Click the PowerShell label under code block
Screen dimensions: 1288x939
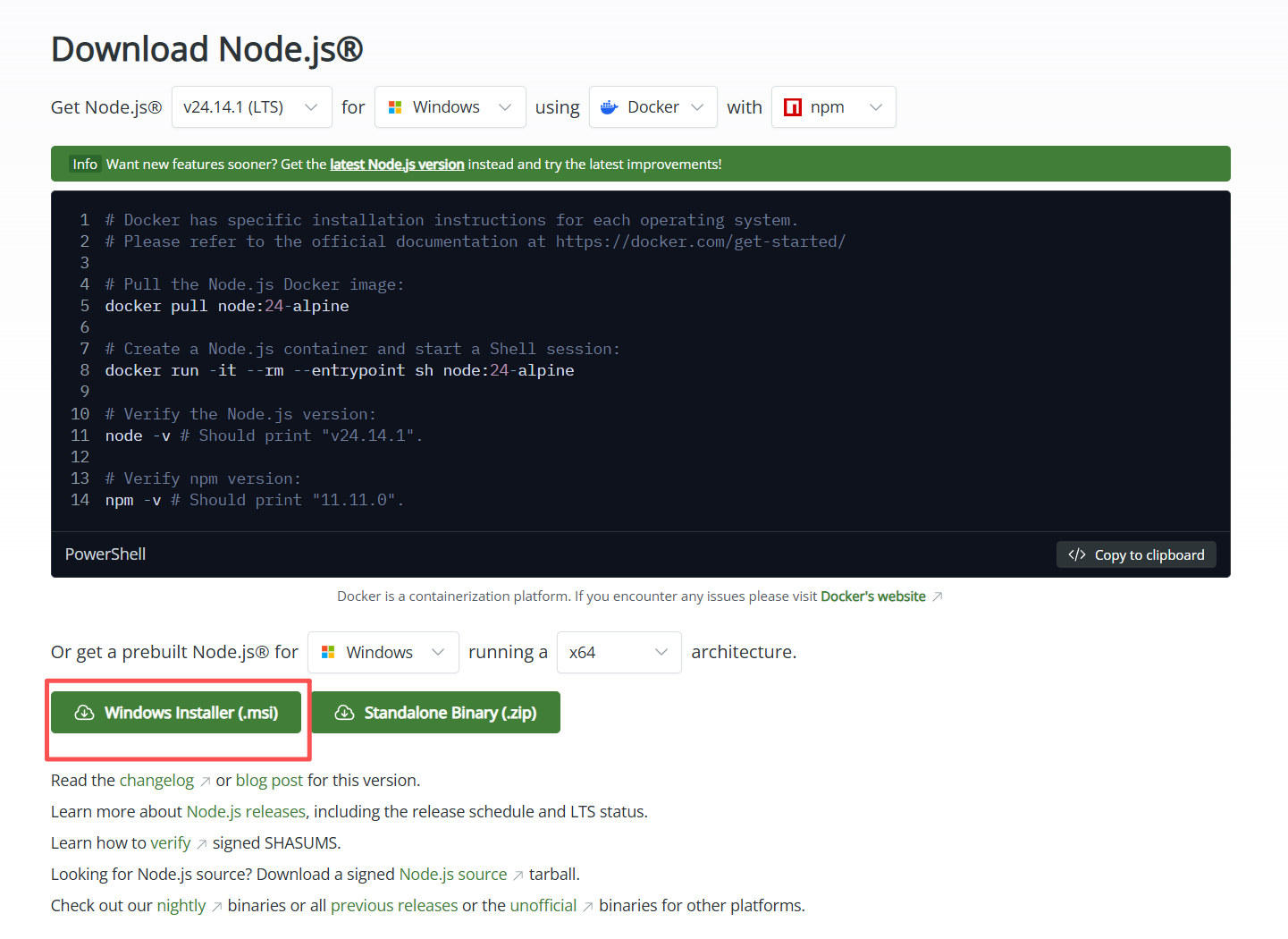pyautogui.click(x=105, y=554)
